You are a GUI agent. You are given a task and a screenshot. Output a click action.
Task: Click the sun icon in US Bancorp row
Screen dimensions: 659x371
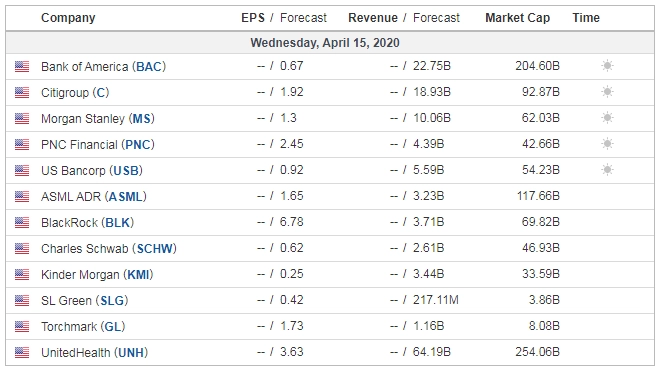607,170
